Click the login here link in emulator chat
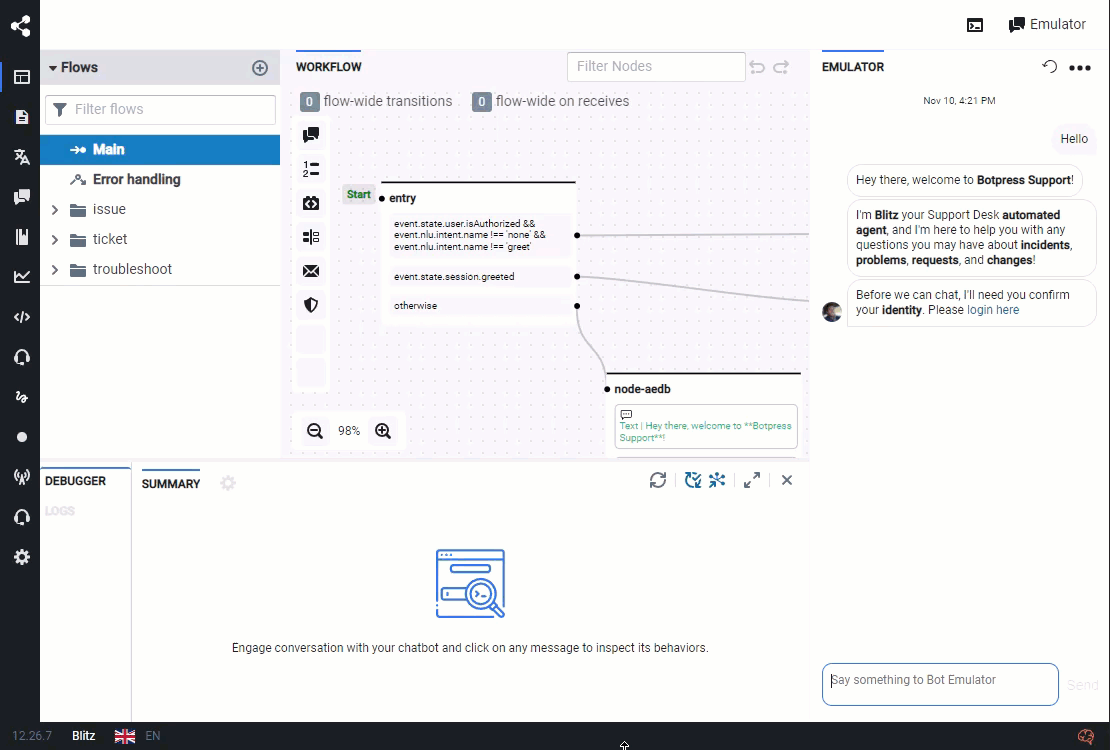Image resolution: width=1110 pixels, height=750 pixels. [992, 309]
